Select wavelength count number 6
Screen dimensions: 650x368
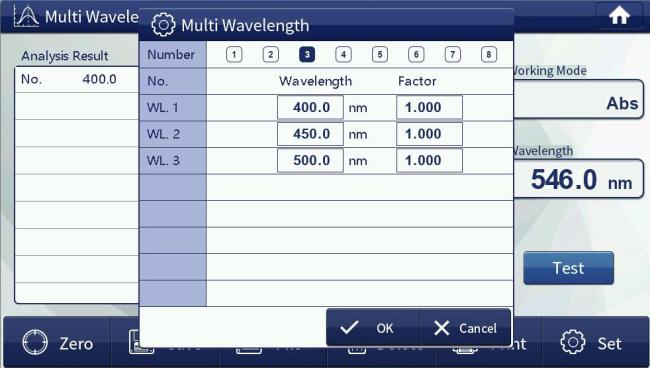(416, 54)
